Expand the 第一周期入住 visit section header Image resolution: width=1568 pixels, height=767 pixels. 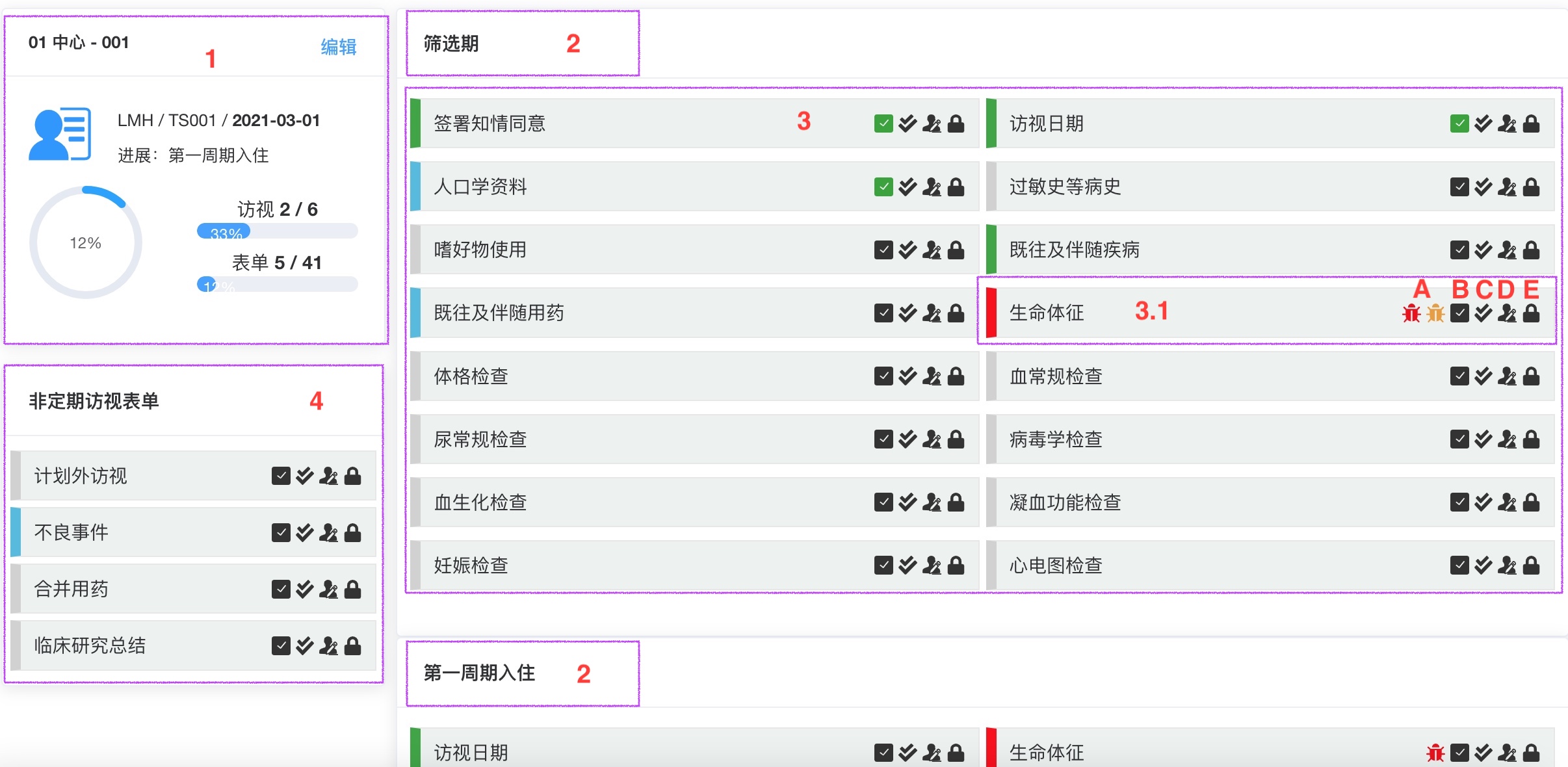[x=479, y=673]
